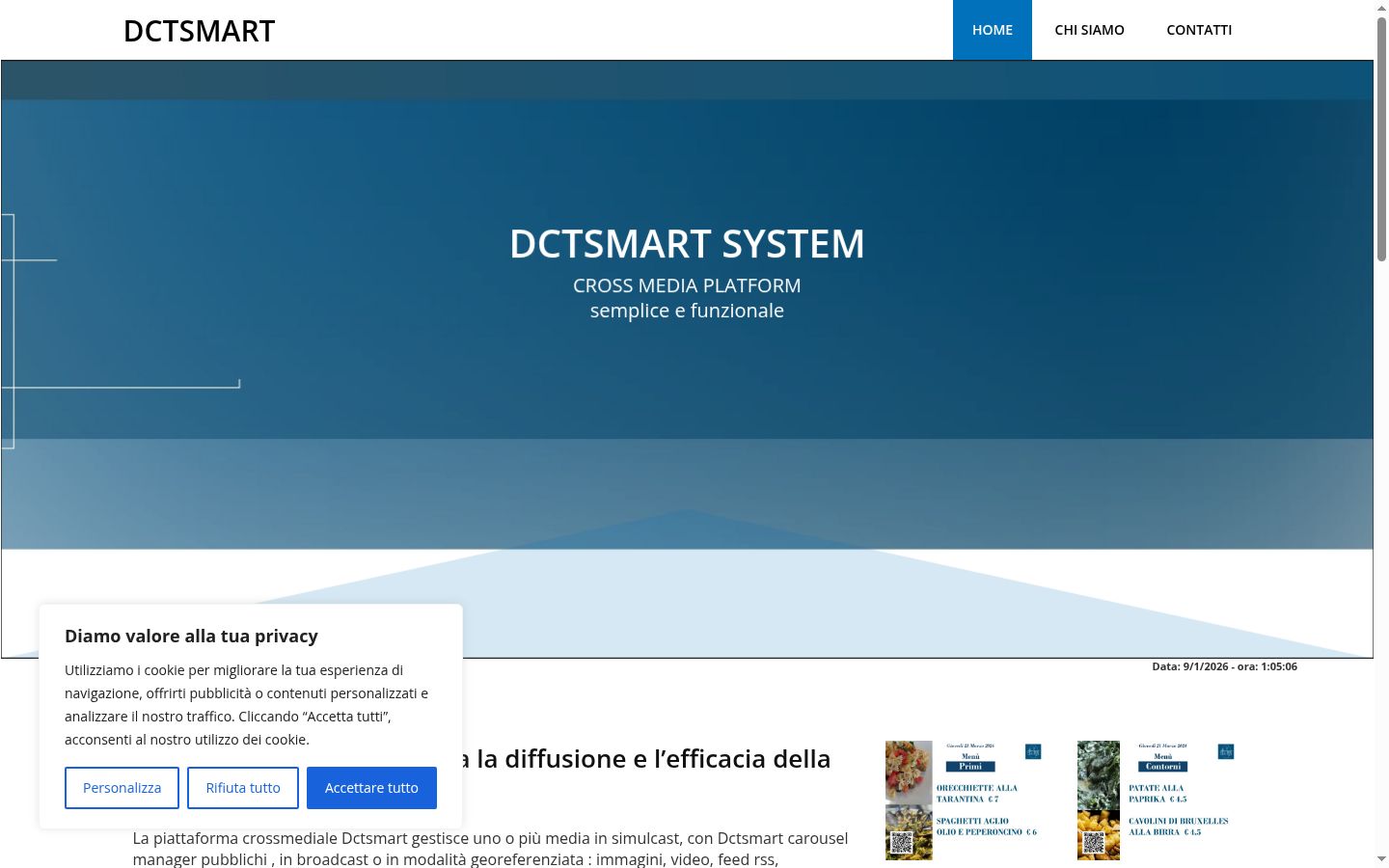This screenshot has height=868, width=1389.
Task: Click 'Diamo valore alla tua privacy' heading
Action: point(191,636)
